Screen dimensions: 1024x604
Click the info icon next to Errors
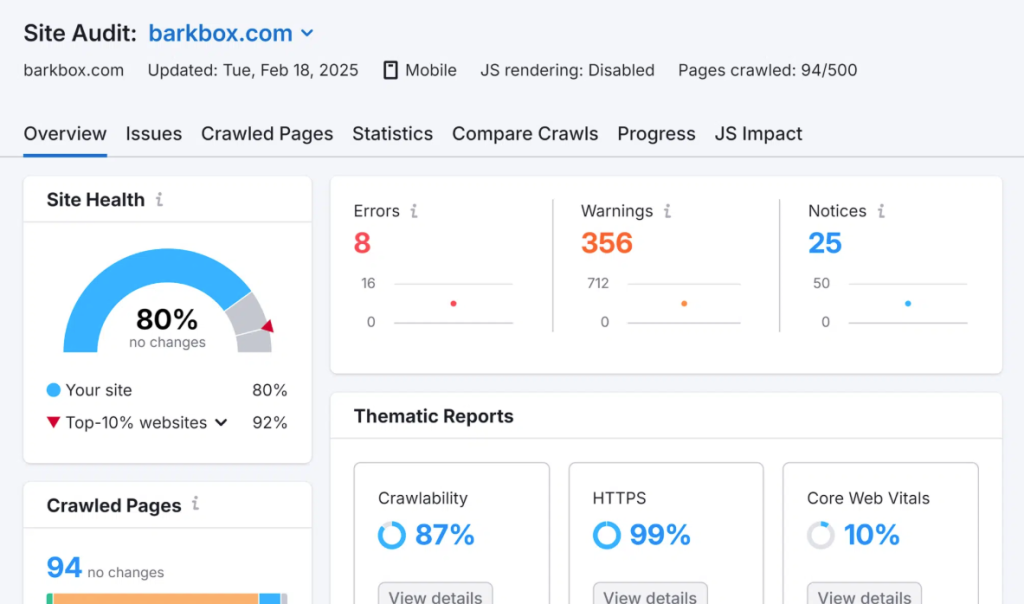412,211
